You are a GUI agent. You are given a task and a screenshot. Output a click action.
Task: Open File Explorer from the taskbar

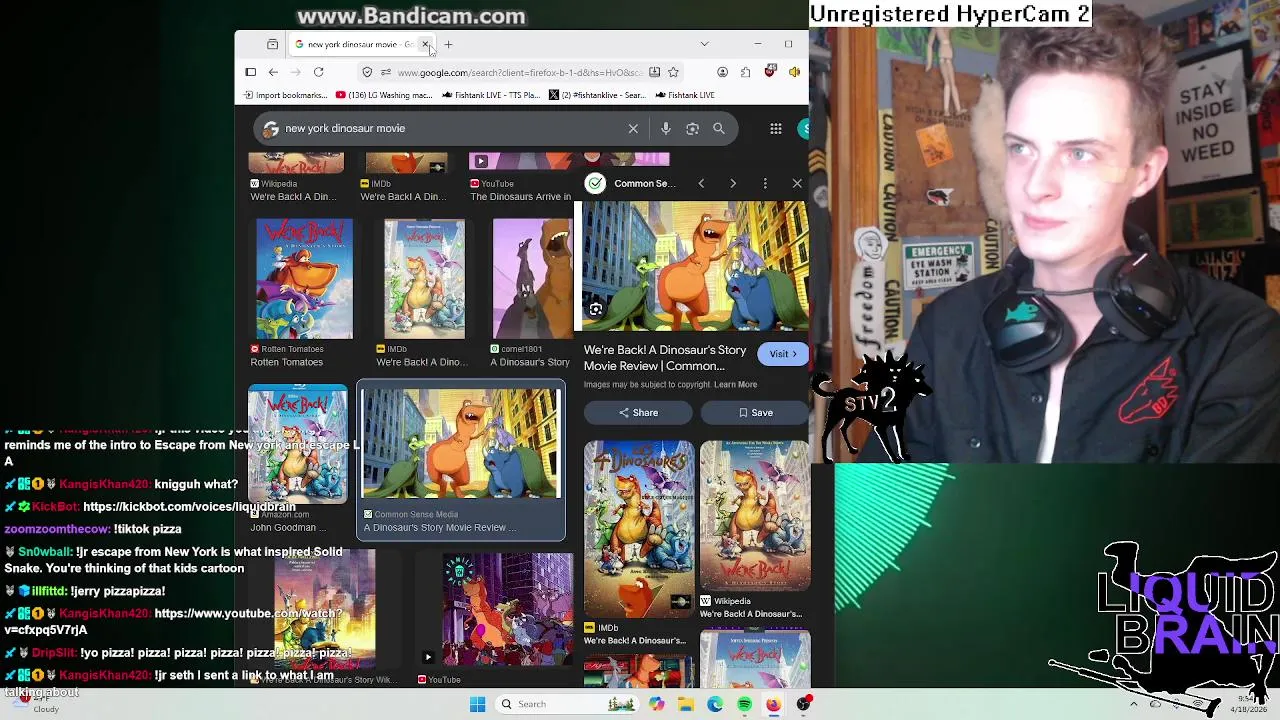coord(686,704)
